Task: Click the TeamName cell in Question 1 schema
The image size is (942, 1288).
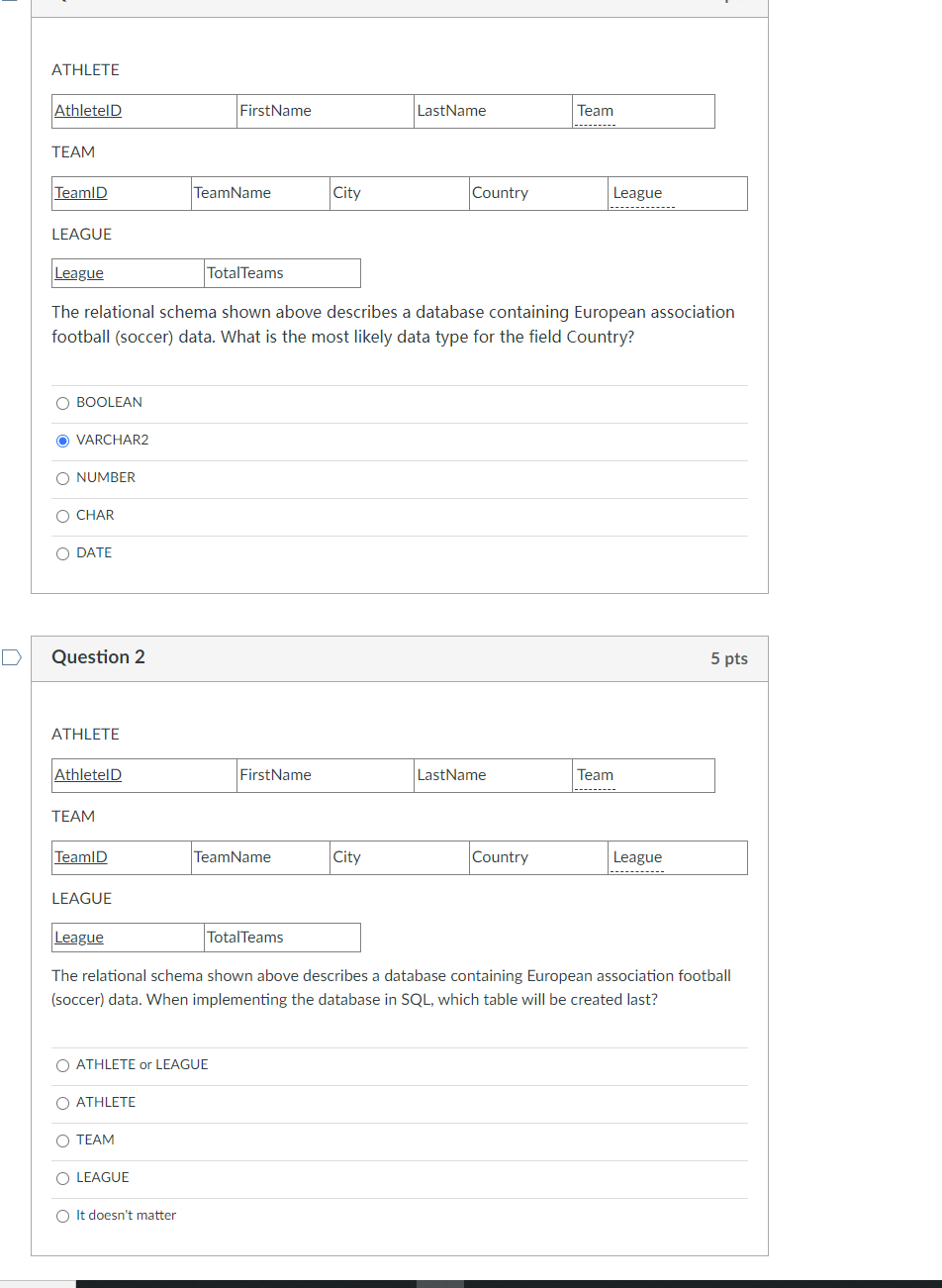Action: point(261,193)
